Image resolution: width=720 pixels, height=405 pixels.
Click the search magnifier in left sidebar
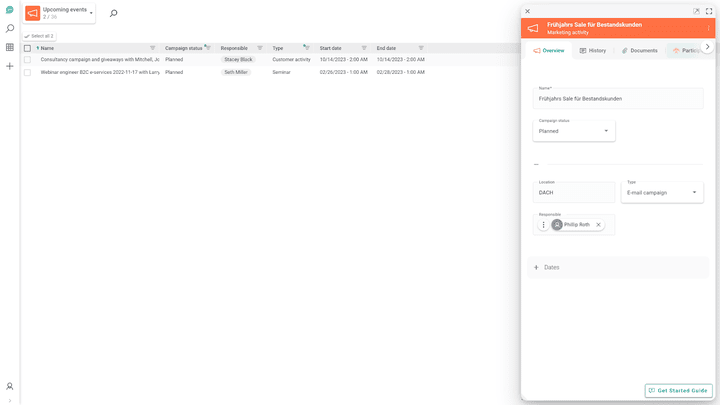10,29
